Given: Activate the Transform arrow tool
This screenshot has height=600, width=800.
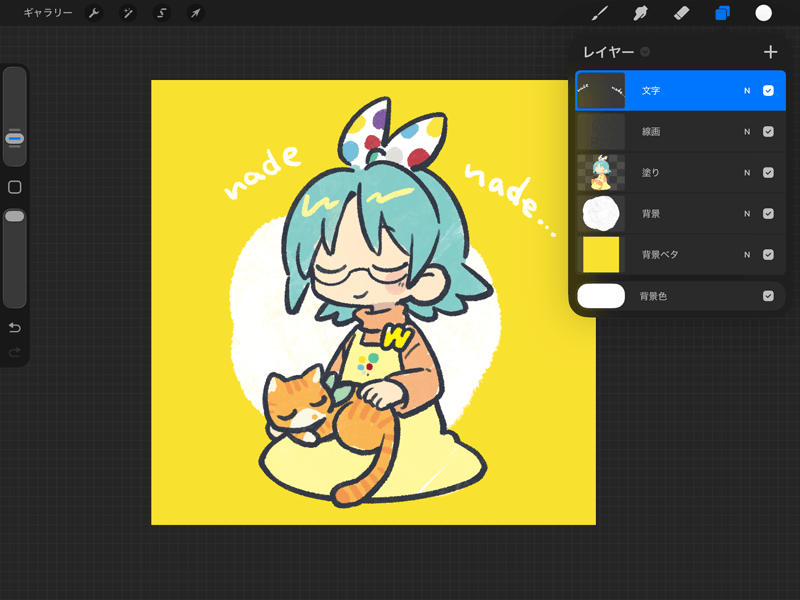Looking at the screenshot, I should point(195,13).
